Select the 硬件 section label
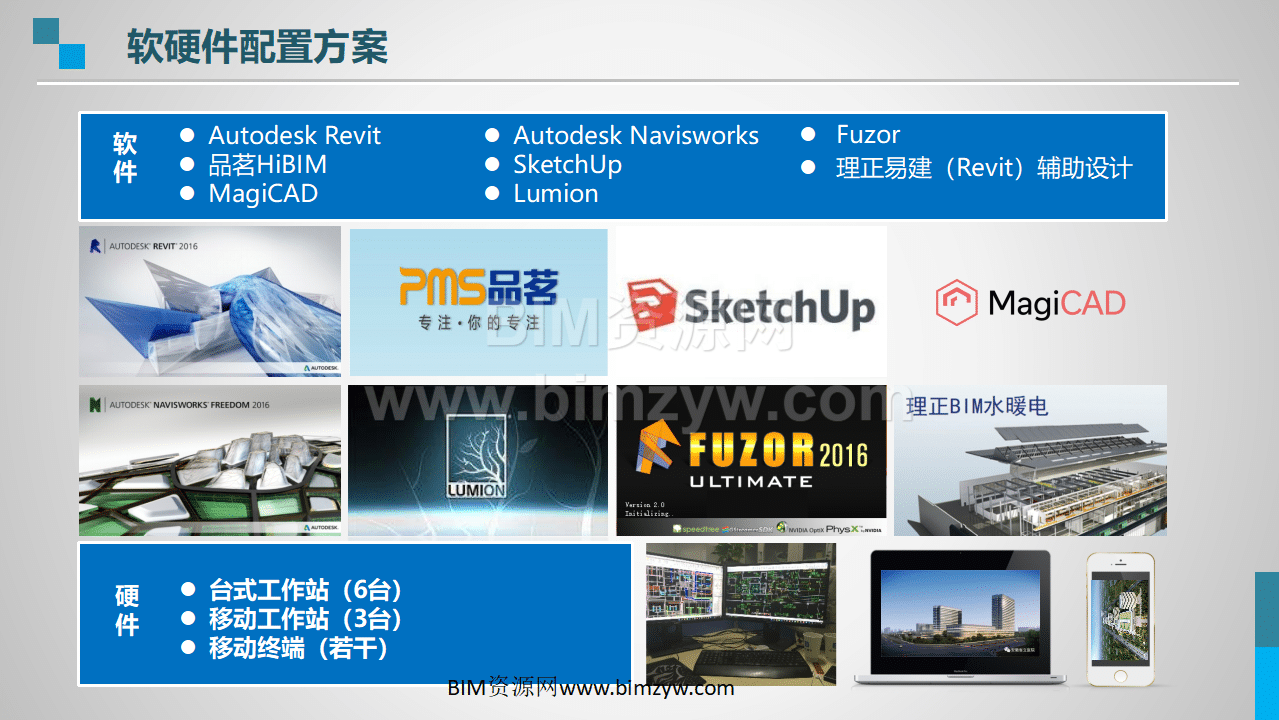The width and height of the screenshot is (1279, 720). click(126, 611)
